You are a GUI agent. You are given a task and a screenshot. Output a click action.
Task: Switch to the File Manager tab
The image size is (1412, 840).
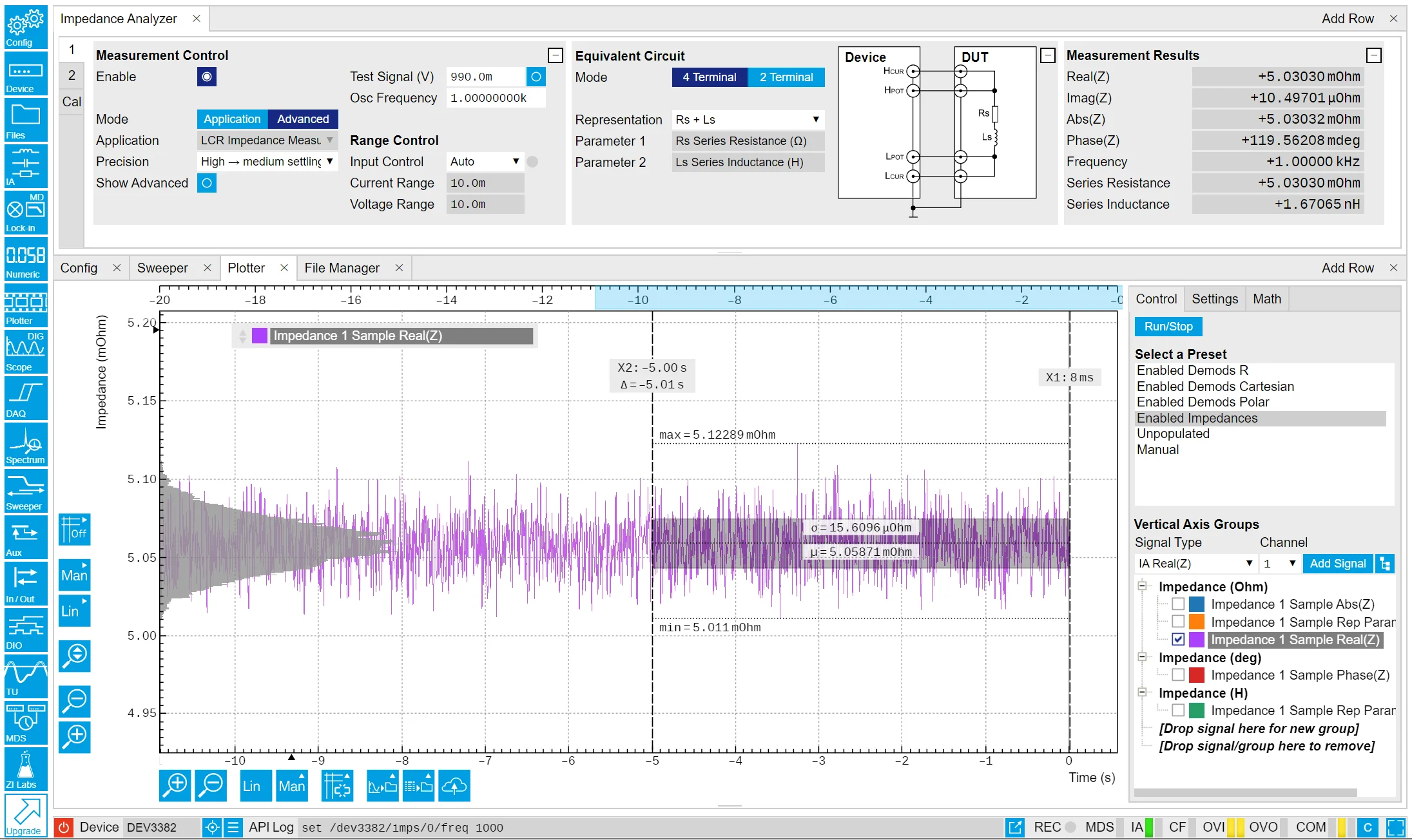click(342, 268)
